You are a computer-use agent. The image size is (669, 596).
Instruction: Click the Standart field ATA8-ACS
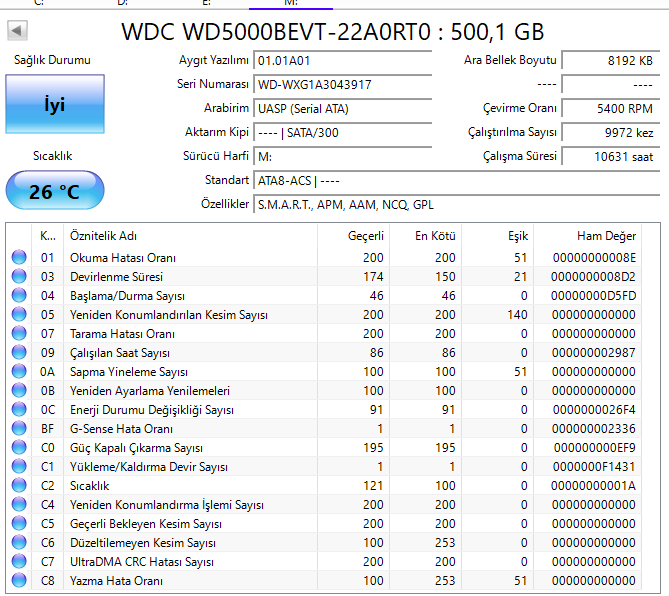click(x=457, y=181)
